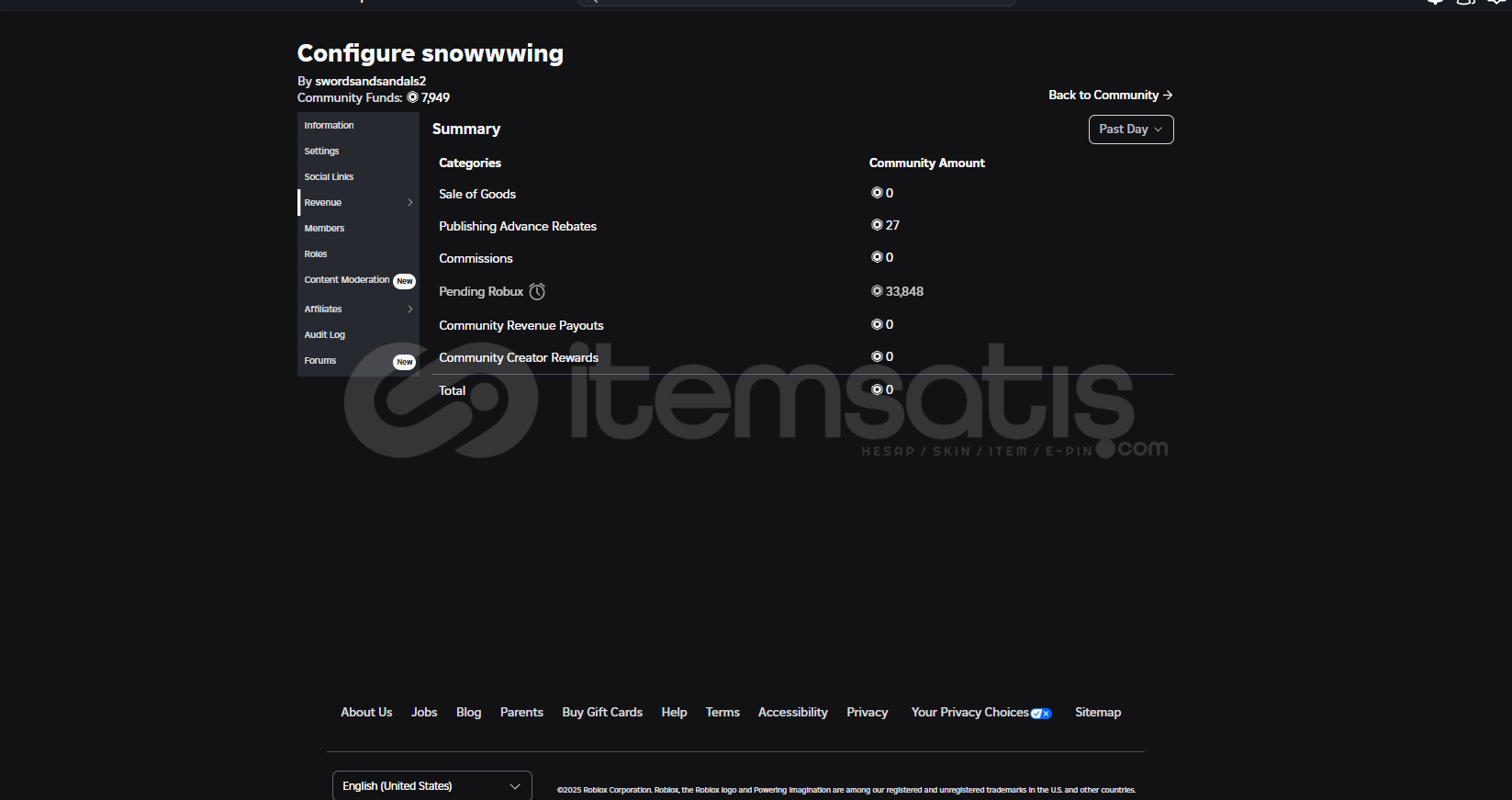The image size is (1512, 800).
Task: Select Social Links in the sidebar
Action: pos(329,176)
